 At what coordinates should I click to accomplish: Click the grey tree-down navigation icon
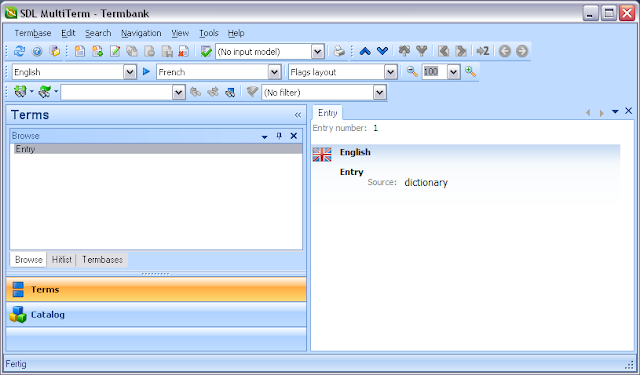[421, 51]
